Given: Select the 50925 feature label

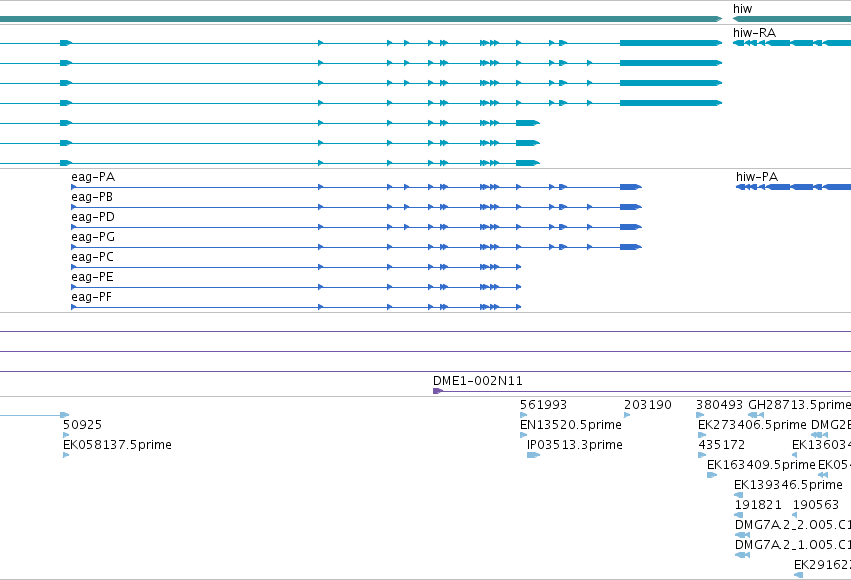Looking at the screenshot, I should pos(82,425).
